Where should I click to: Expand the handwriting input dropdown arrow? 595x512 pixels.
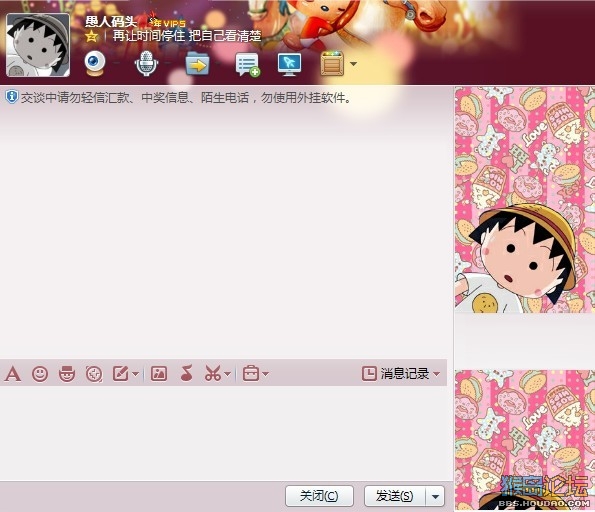[136, 374]
